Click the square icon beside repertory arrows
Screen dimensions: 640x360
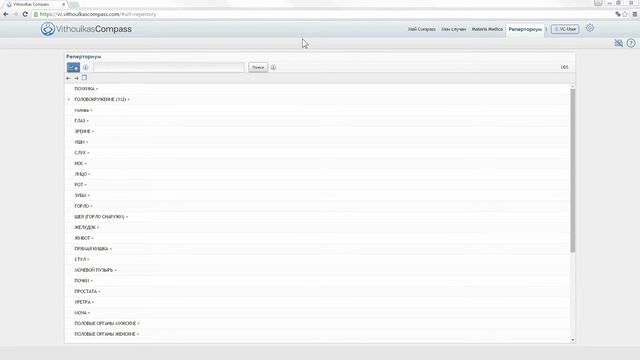84,78
